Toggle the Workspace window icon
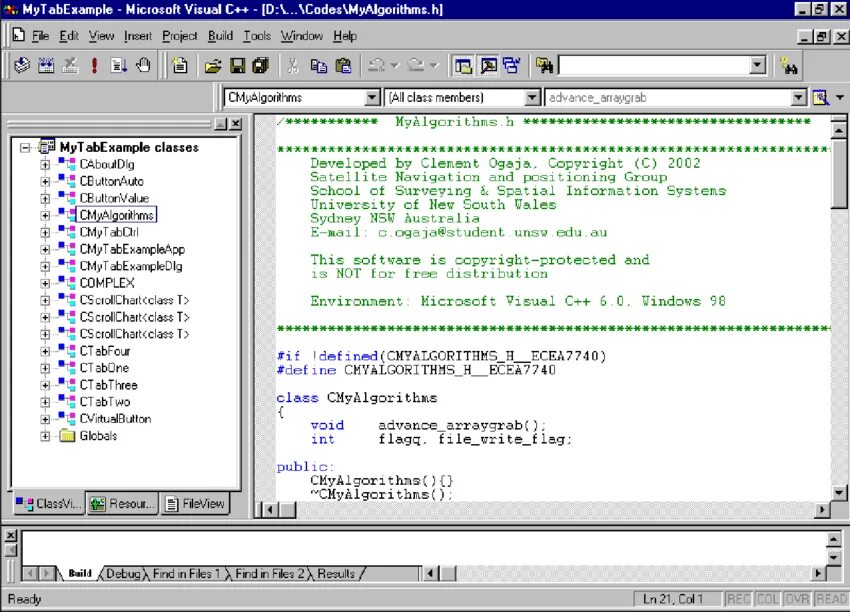 (463, 66)
